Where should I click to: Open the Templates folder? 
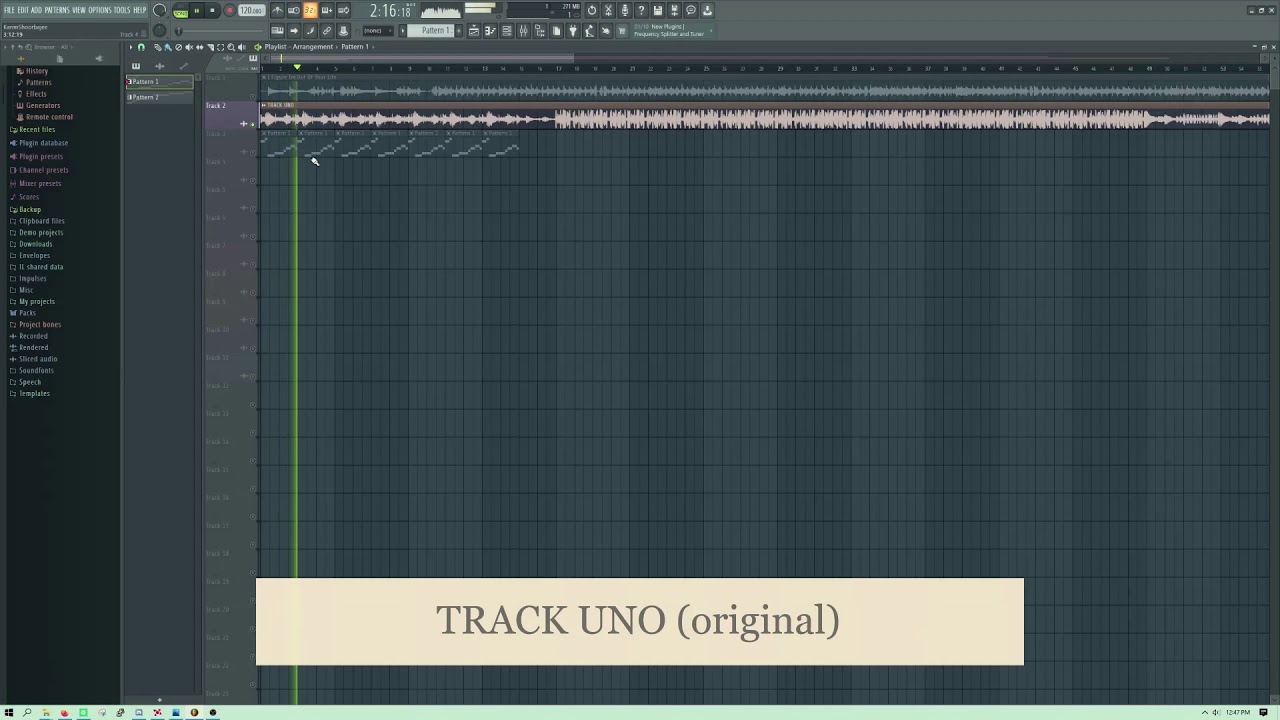pos(34,394)
